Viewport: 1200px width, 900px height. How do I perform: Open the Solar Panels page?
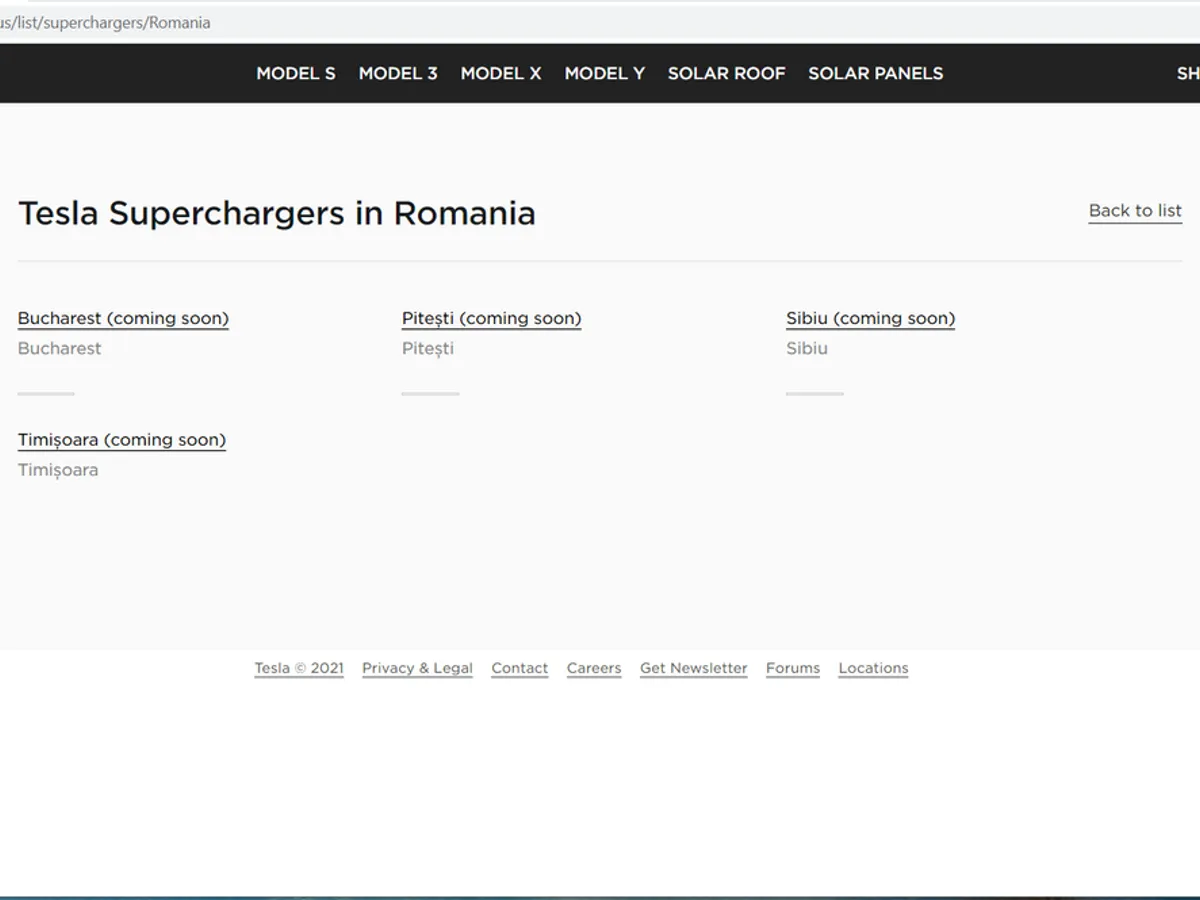click(875, 73)
